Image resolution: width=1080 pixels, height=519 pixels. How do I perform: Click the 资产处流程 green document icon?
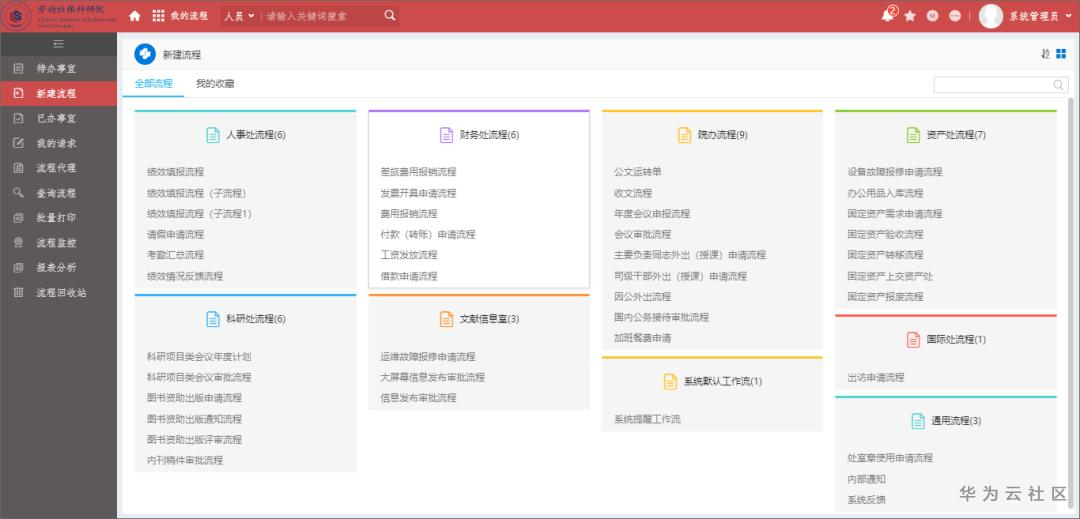913,135
